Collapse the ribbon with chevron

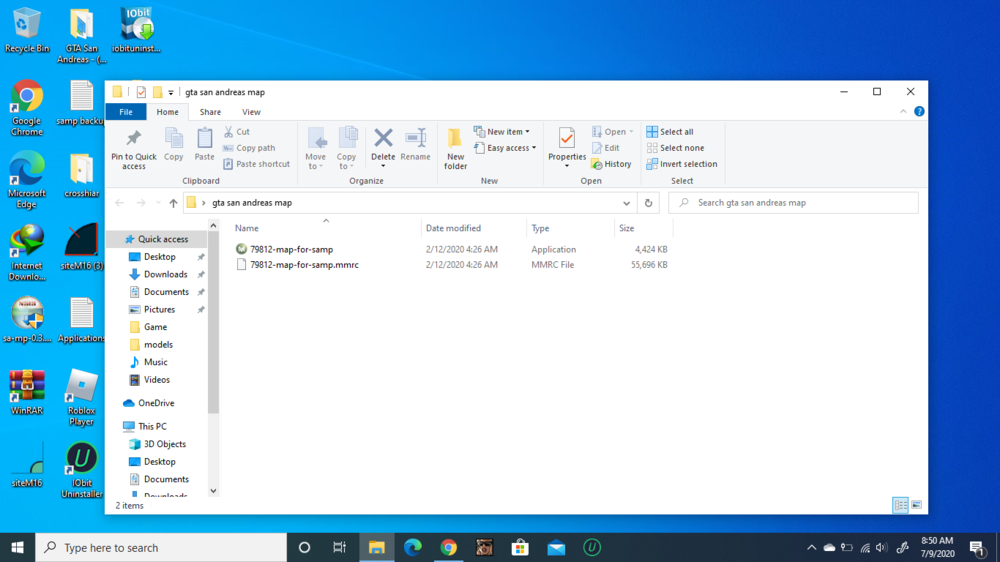pyautogui.click(x=903, y=112)
